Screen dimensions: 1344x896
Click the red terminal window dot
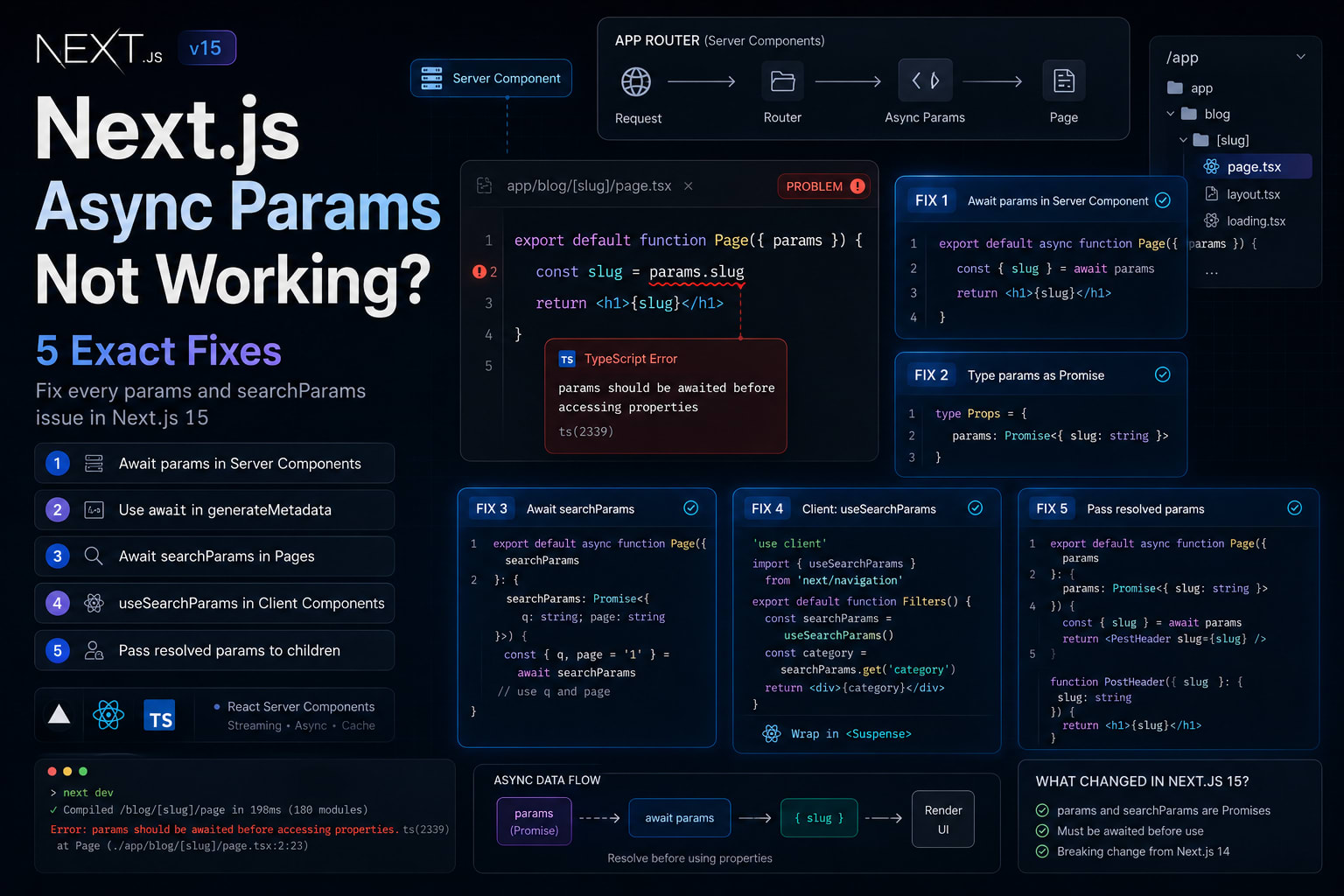52,771
